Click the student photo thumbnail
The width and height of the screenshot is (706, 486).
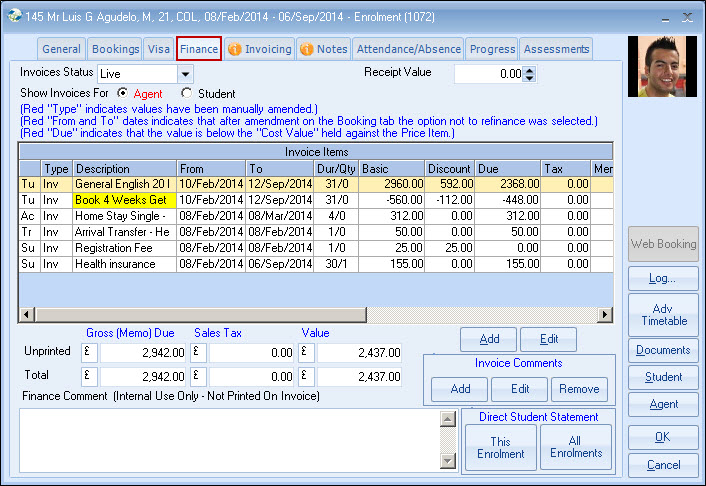(662, 67)
